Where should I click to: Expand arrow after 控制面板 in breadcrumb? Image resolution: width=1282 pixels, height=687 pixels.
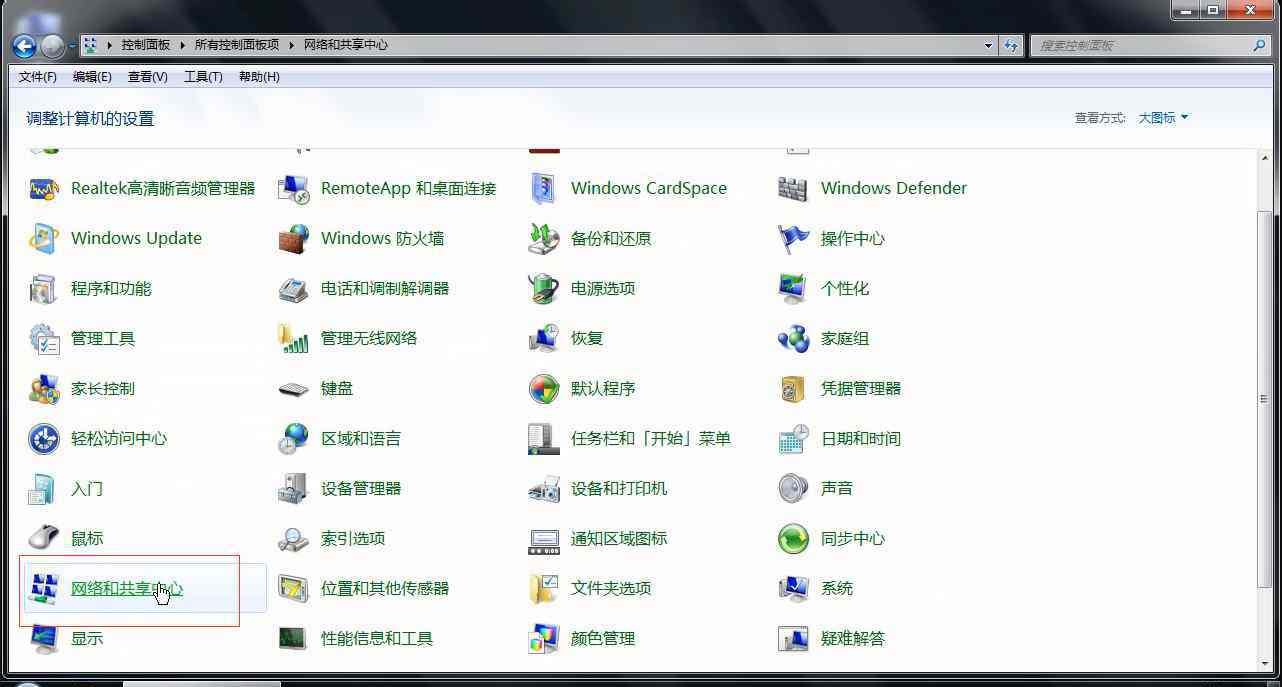point(183,45)
